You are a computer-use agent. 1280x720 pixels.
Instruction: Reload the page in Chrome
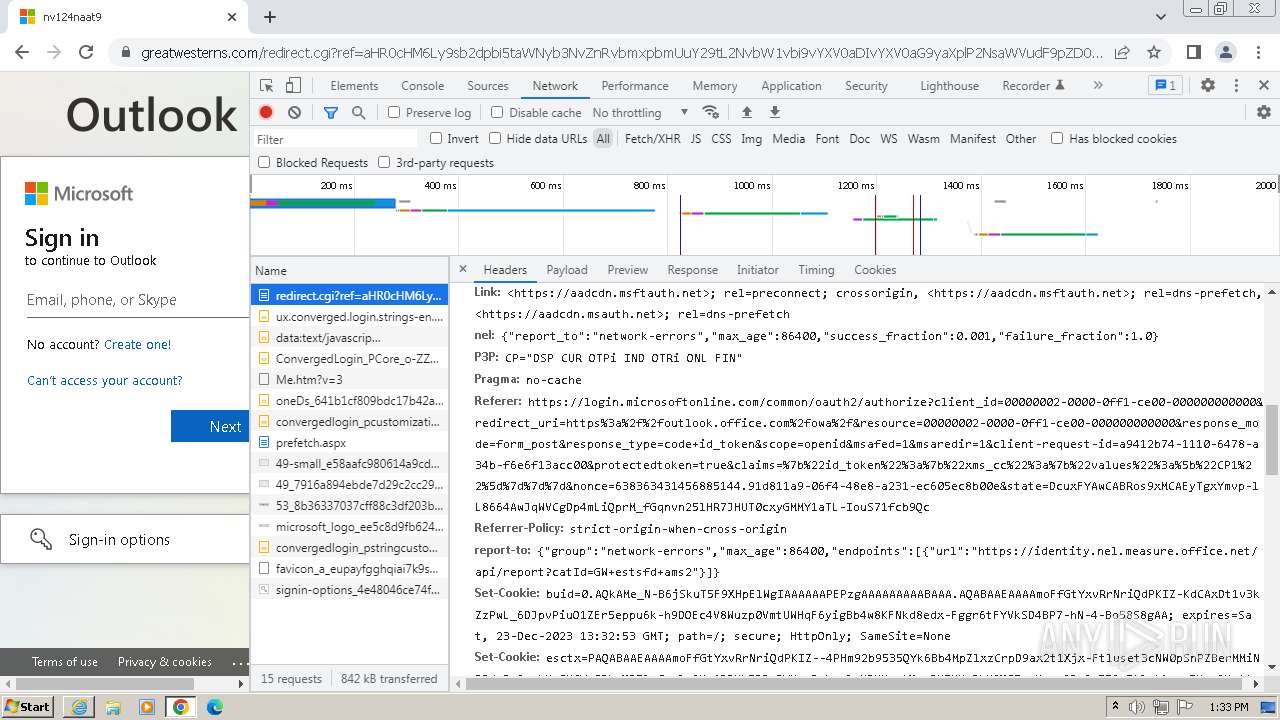click(86, 52)
